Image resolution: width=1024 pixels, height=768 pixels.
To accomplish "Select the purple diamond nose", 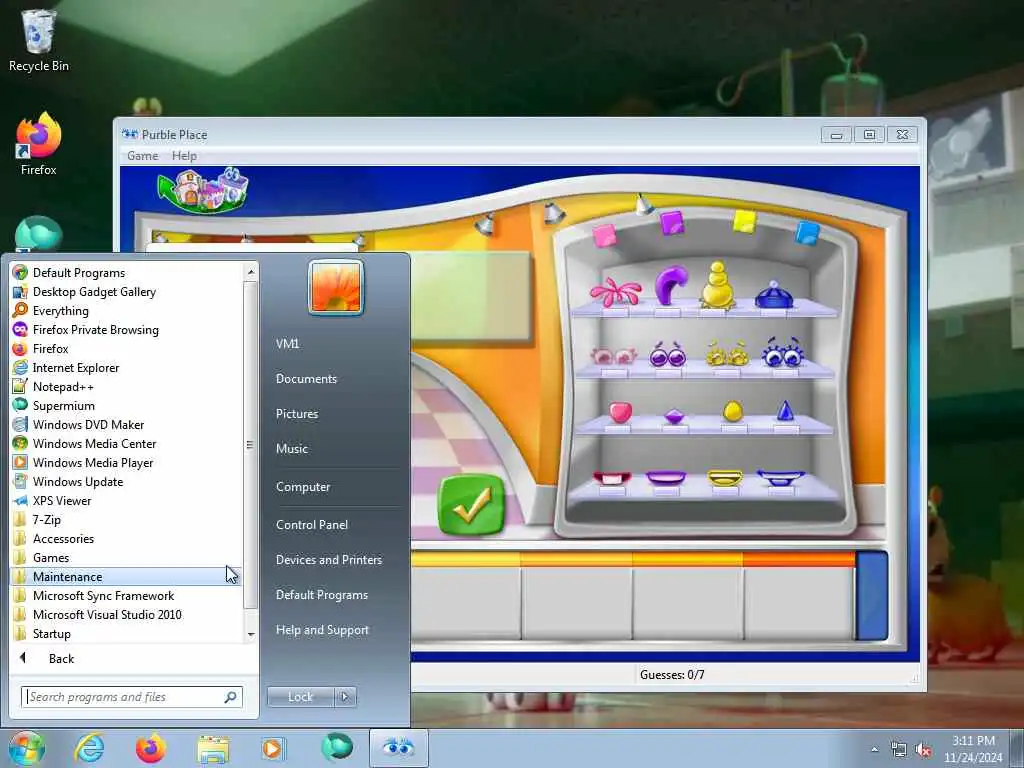I will (x=674, y=416).
